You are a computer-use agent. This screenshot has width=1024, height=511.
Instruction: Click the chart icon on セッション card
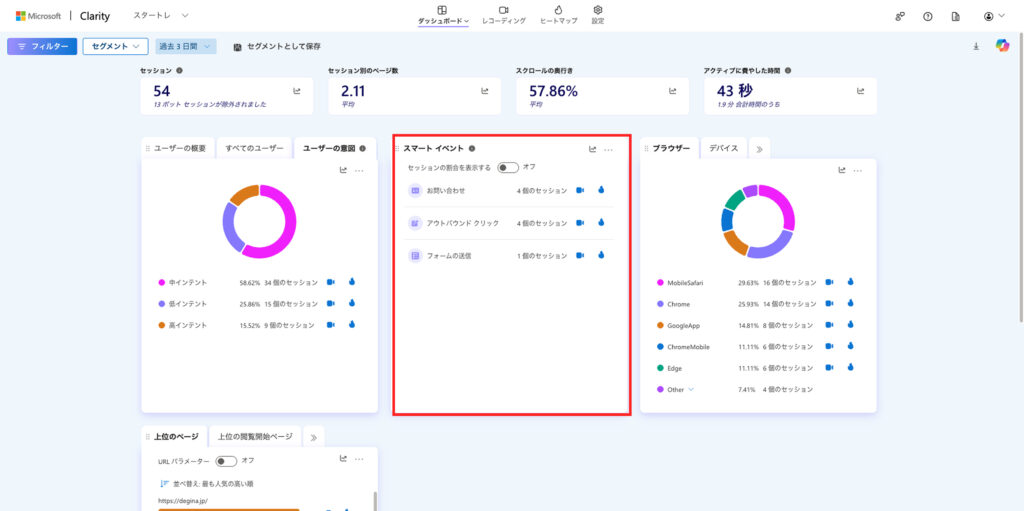(x=297, y=91)
